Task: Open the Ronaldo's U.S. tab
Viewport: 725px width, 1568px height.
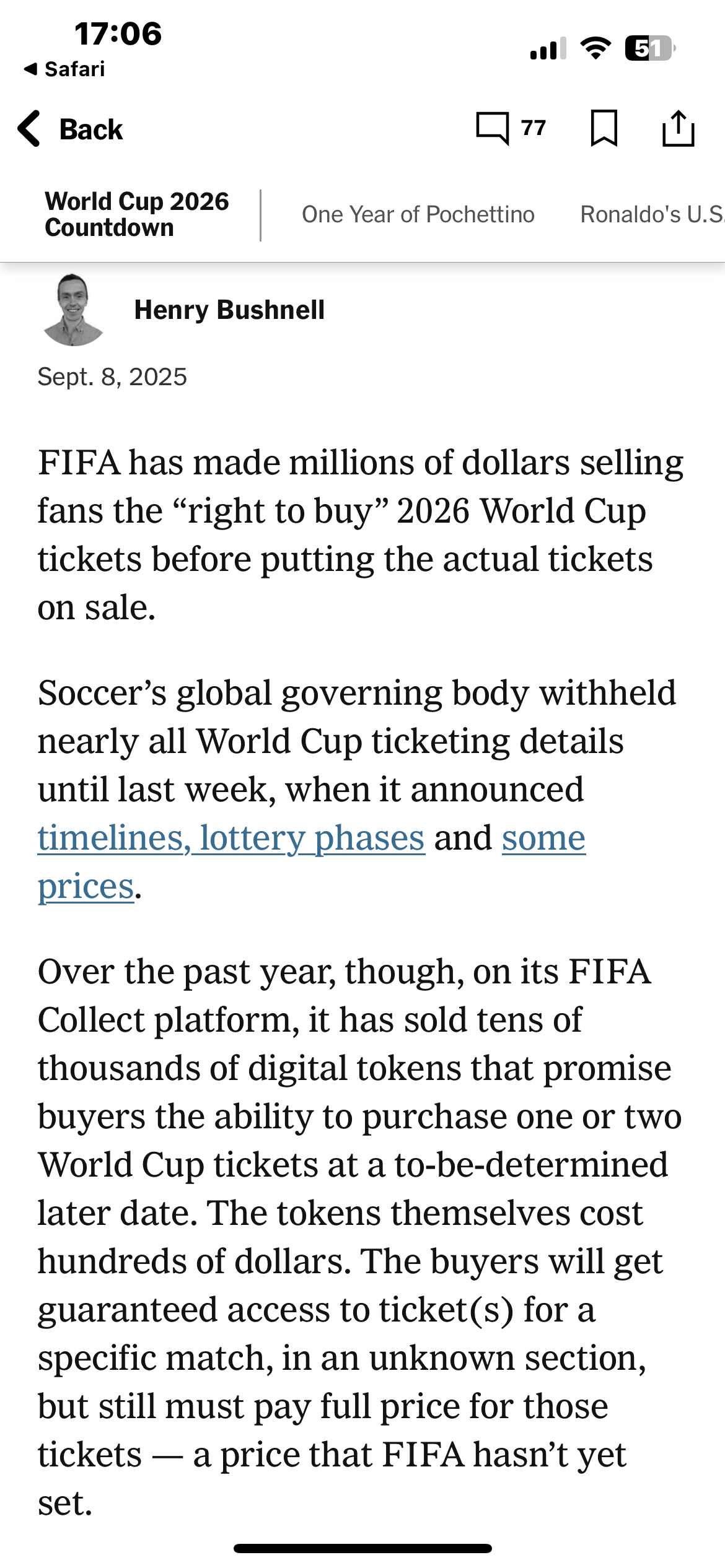Action: pos(651,214)
